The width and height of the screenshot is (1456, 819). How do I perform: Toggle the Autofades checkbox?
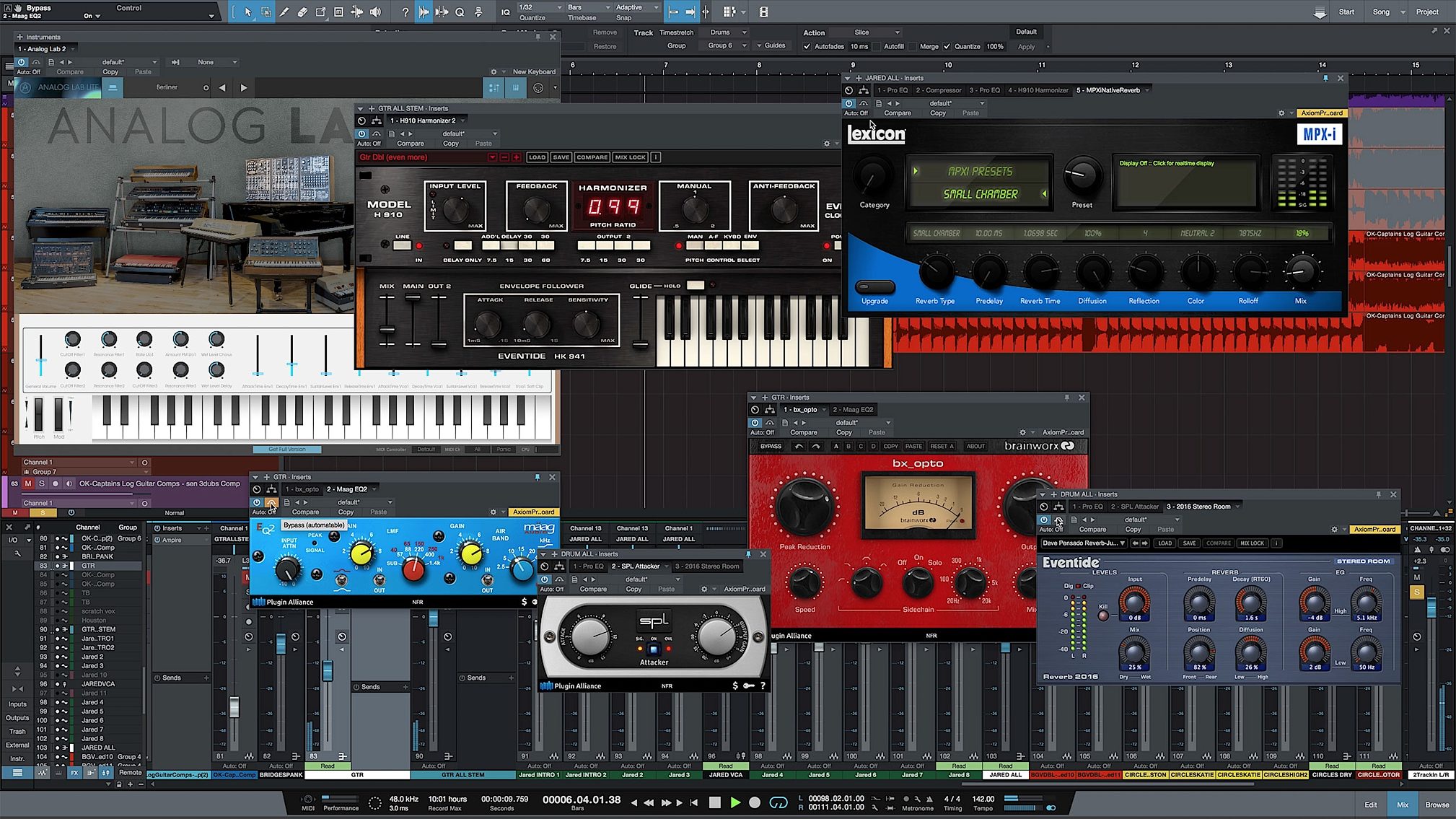807,46
